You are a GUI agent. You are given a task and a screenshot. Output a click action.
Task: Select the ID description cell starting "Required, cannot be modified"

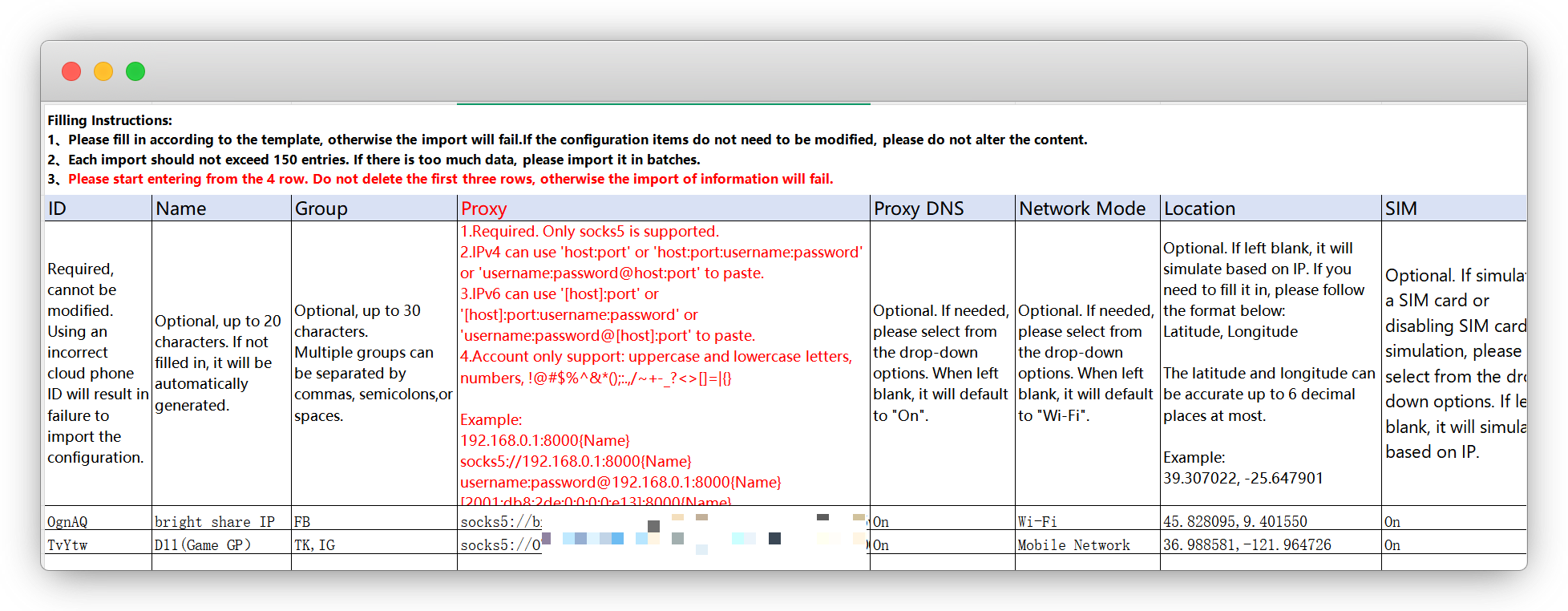point(98,363)
